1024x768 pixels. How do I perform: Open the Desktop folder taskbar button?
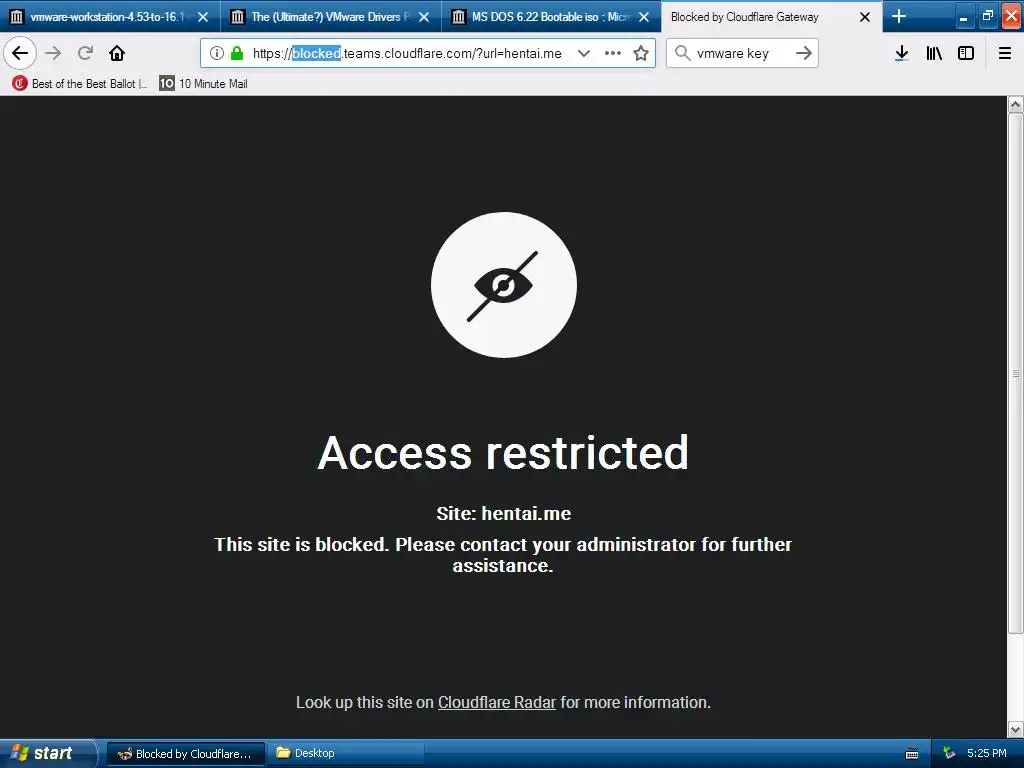tap(345, 754)
